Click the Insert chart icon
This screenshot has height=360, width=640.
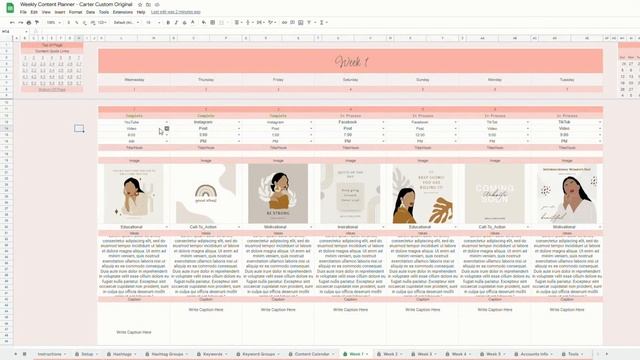tap(301, 22)
